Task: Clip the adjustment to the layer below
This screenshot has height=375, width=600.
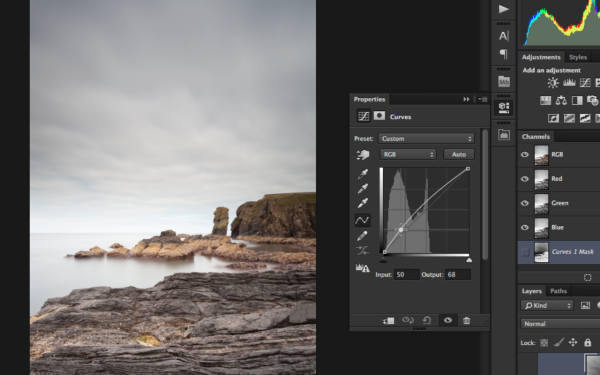Action: (388, 321)
